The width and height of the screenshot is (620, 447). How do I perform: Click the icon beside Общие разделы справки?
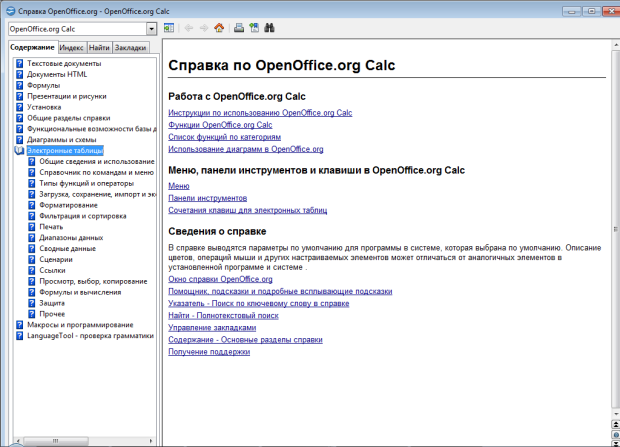tap(19, 118)
